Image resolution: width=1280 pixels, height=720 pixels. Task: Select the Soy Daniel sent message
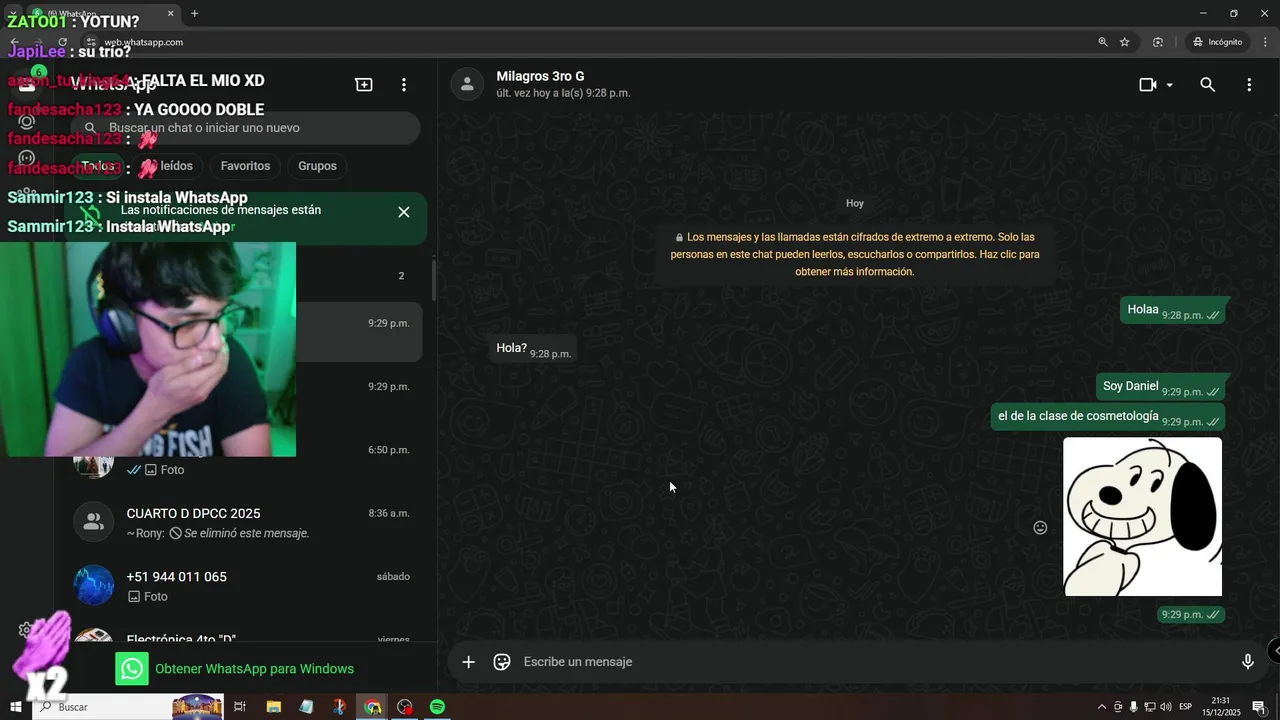(1160, 387)
